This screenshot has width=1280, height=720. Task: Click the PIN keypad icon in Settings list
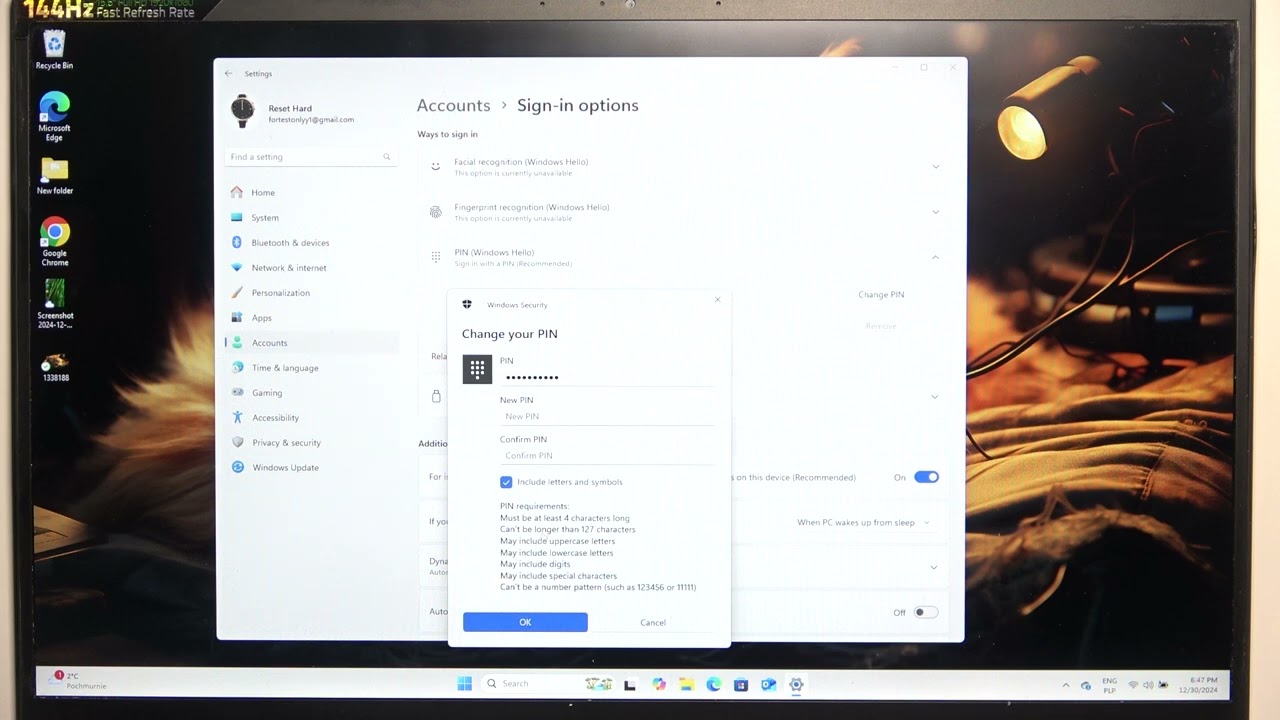point(435,257)
